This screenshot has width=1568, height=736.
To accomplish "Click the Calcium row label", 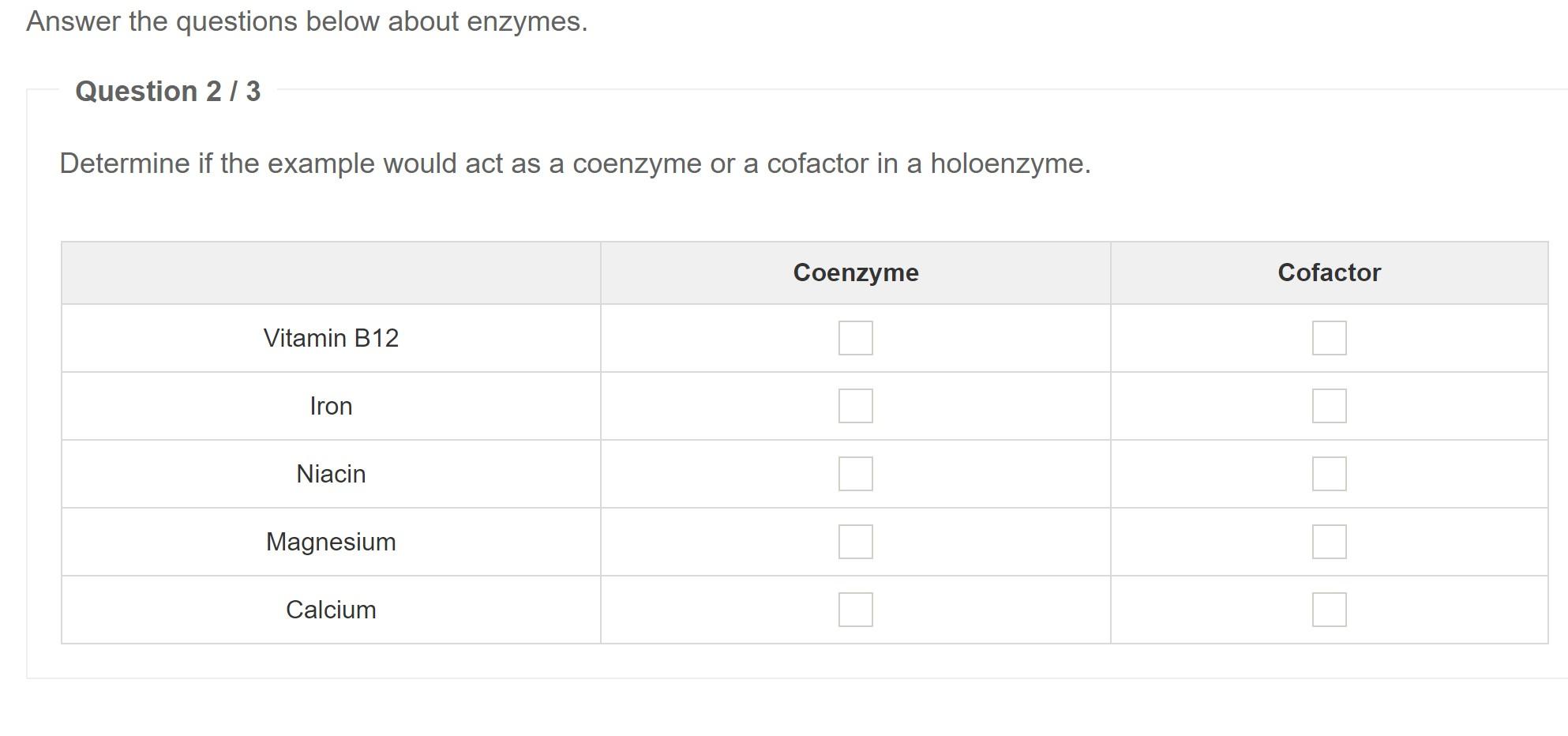I will tap(331, 610).
